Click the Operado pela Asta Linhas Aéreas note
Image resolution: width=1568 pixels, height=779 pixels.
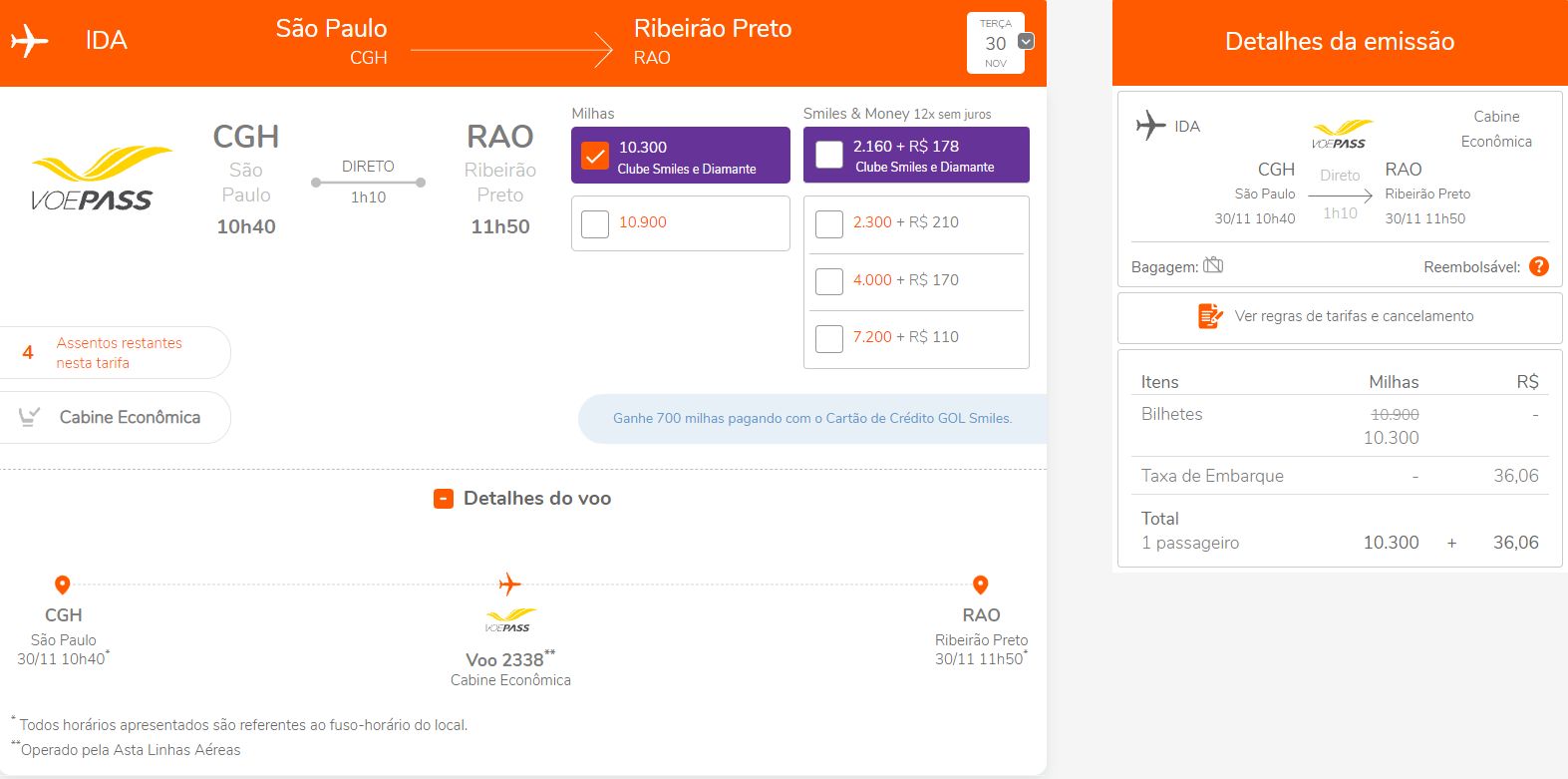tap(127, 749)
